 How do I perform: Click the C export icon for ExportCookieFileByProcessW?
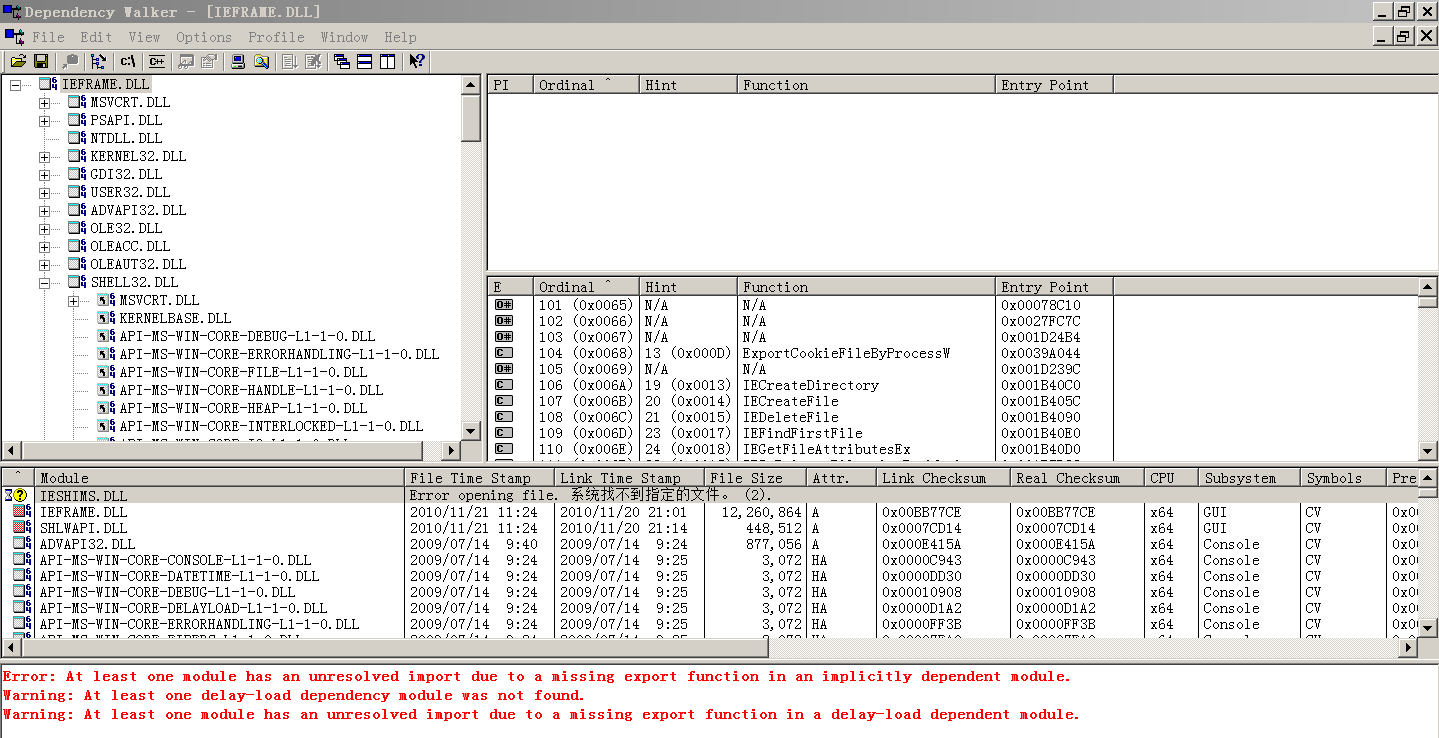504,353
